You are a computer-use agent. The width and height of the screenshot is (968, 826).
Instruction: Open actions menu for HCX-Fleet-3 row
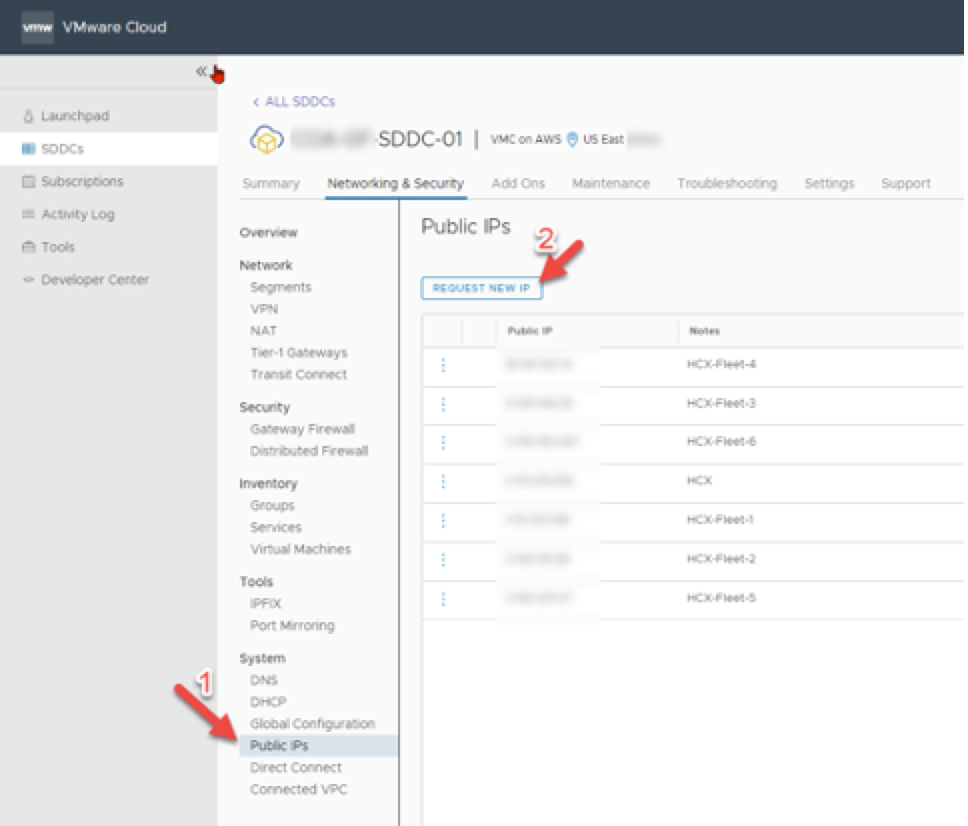point(443,404)
